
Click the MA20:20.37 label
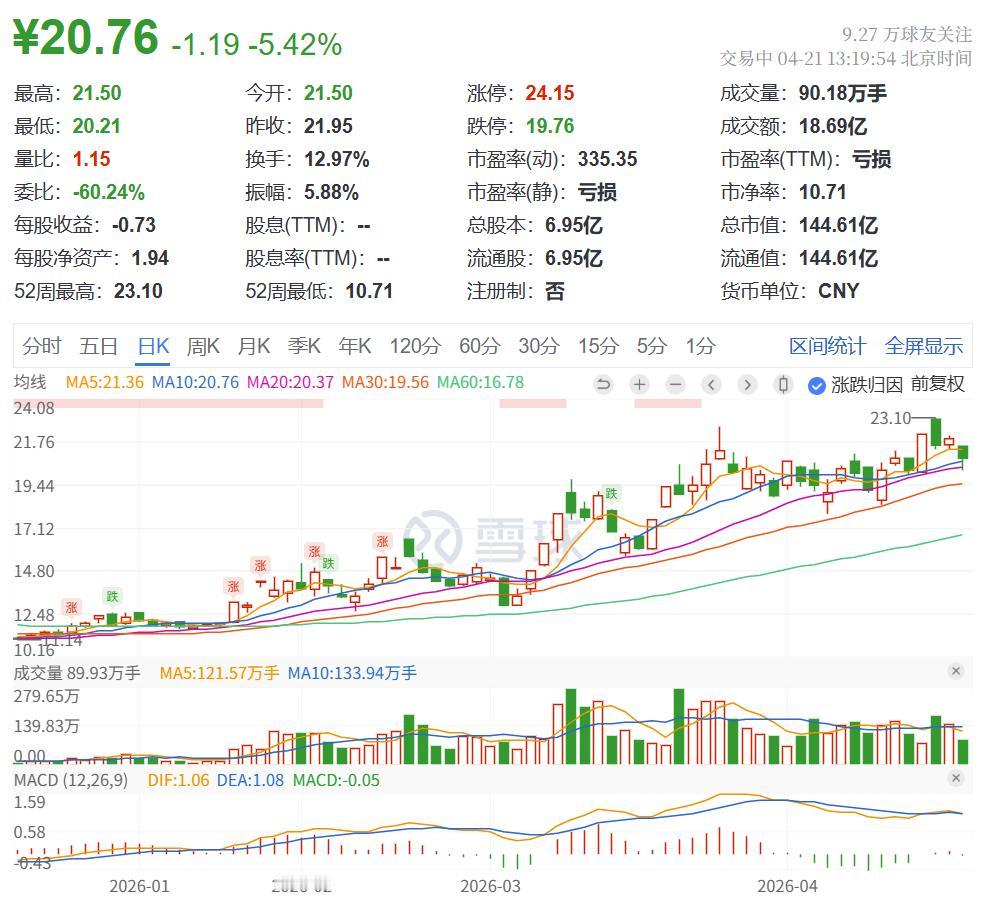(290, 383)
